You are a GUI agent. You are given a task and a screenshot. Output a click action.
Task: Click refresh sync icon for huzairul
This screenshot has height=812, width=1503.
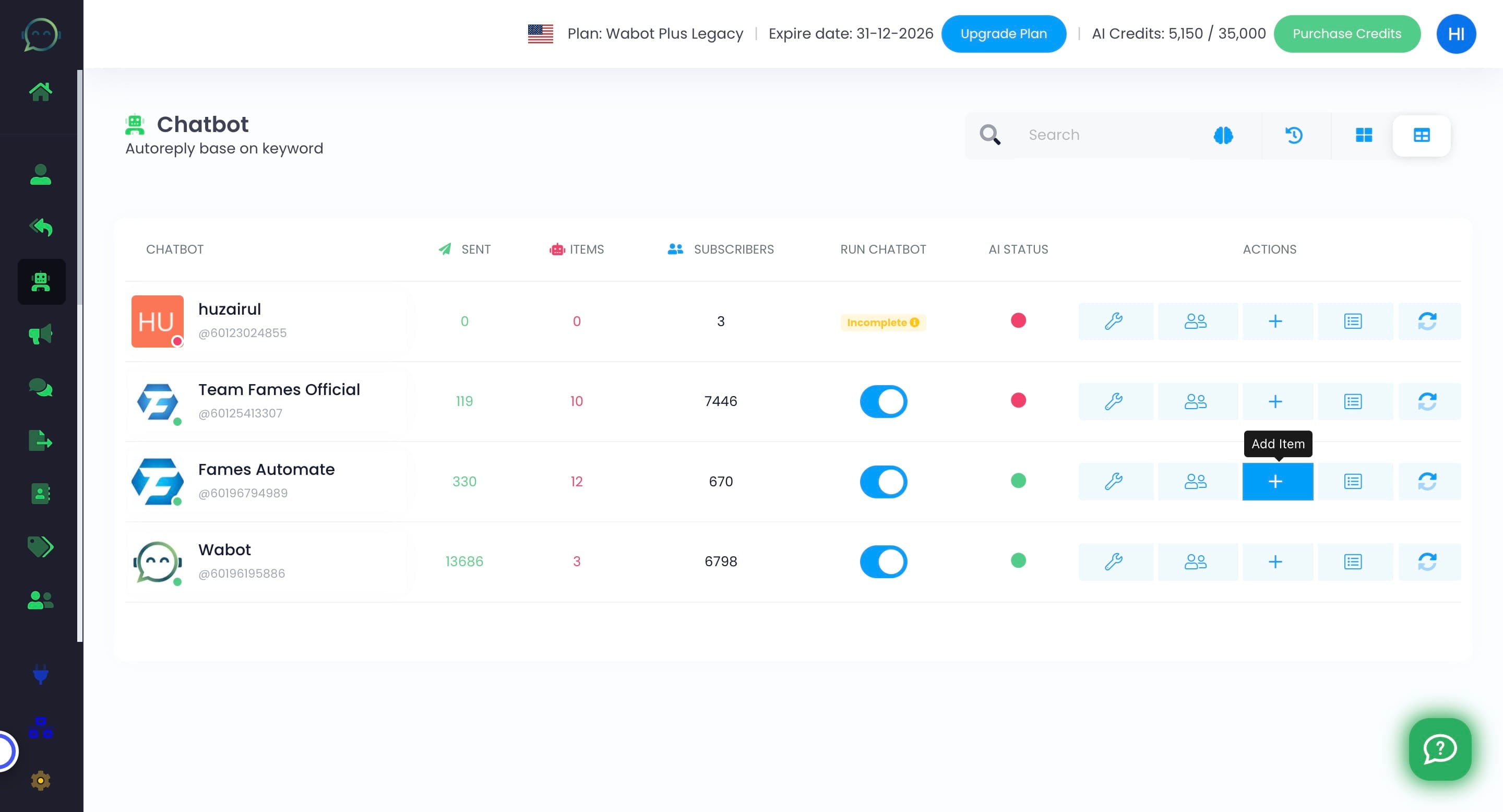click(x=1427, y=321)
